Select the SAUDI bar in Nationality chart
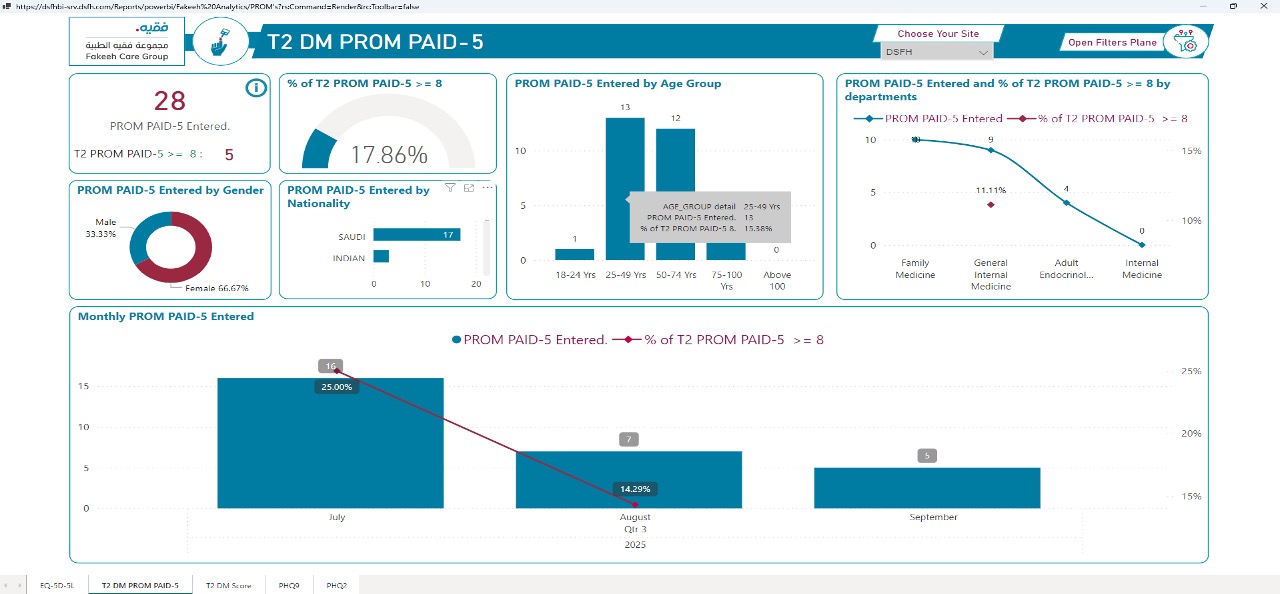Screen dimensions: 1280x594 417,235
